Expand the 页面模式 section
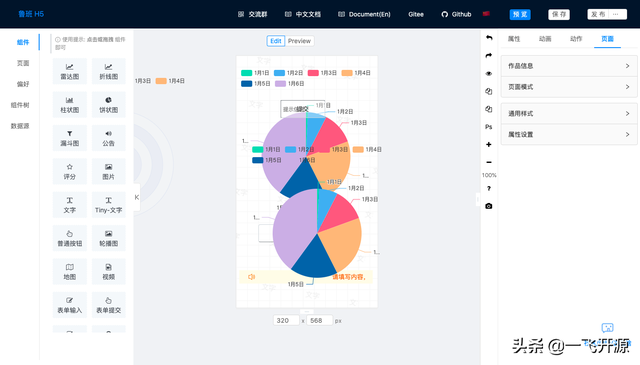The height and width of the screenshot is (365, 640). point(569,87)
